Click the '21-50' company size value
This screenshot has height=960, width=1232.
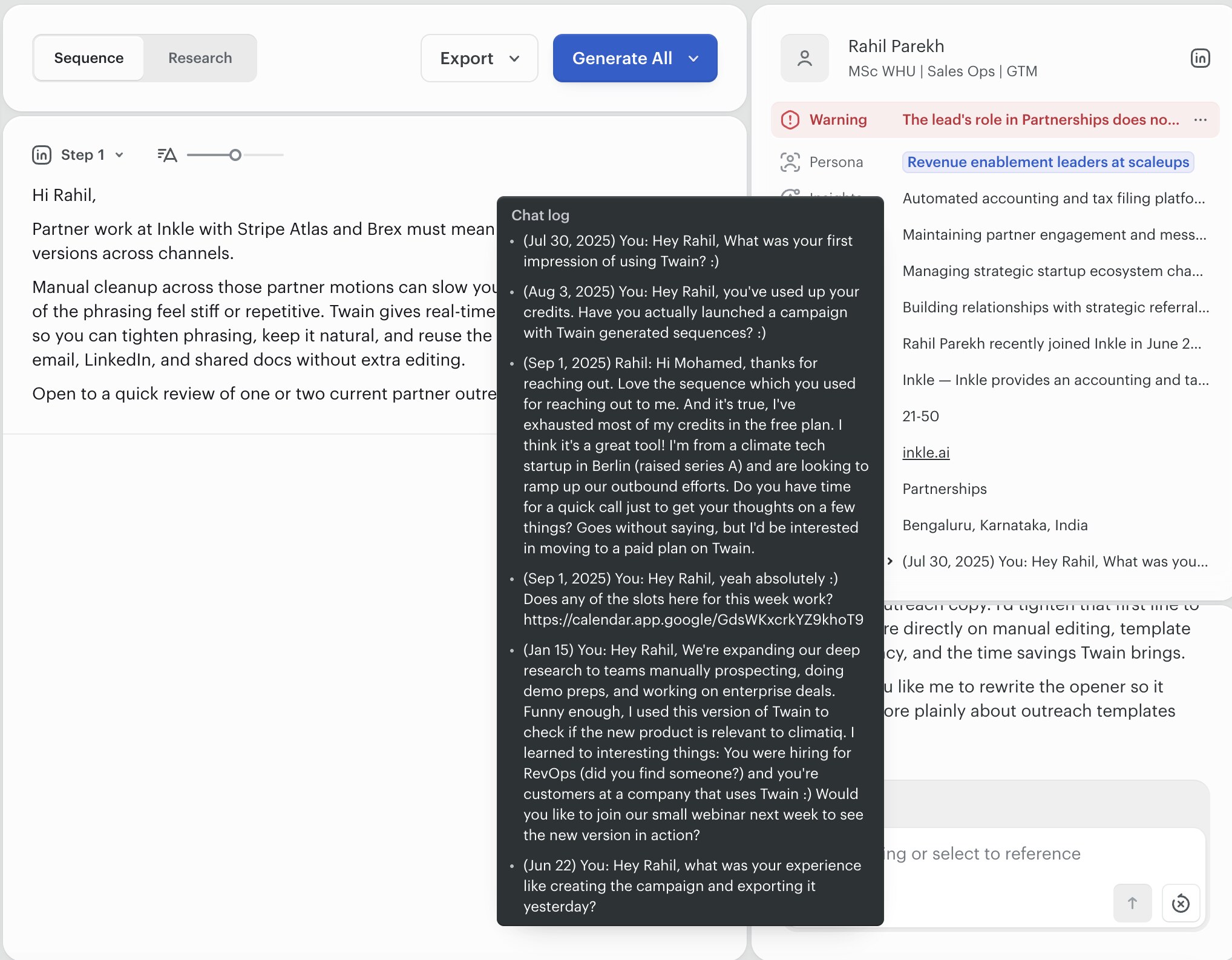[x=920, y=416]
